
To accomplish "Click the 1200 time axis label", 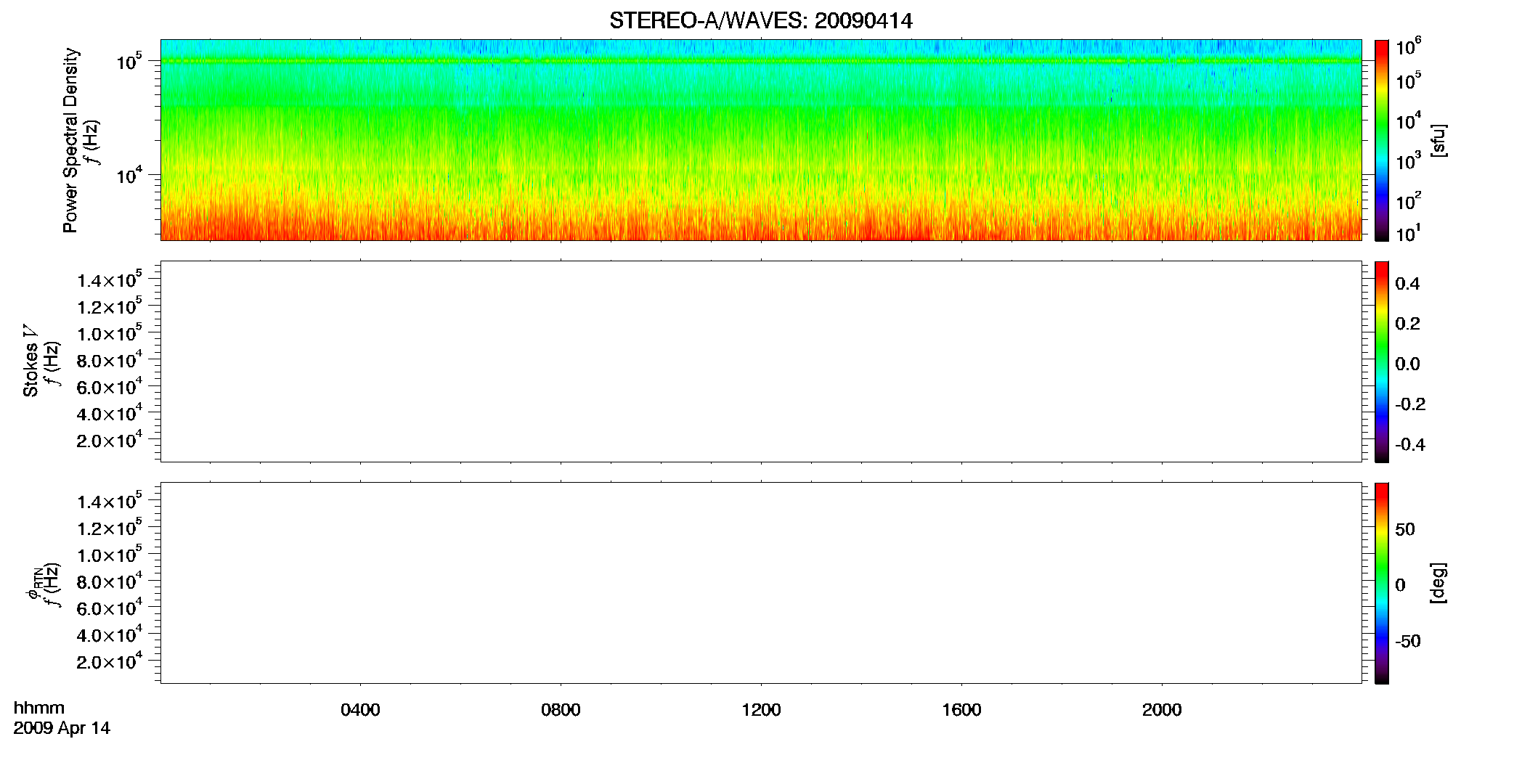I will click(x=761, y=710).
